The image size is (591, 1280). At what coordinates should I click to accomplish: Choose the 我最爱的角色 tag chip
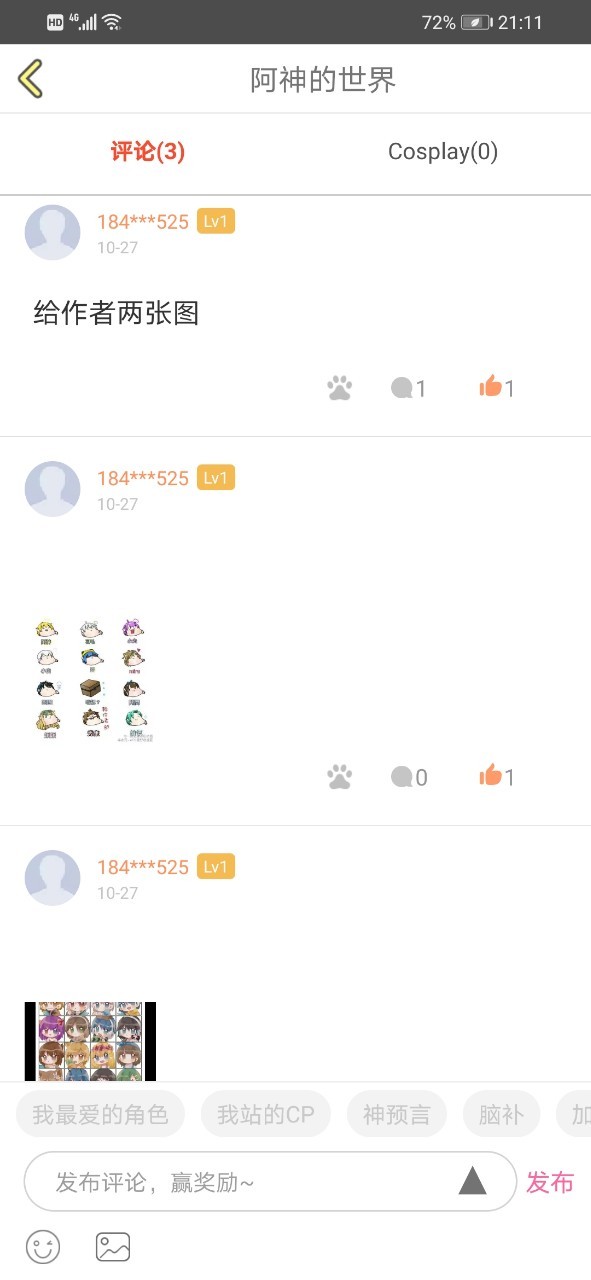(100, 1114)
